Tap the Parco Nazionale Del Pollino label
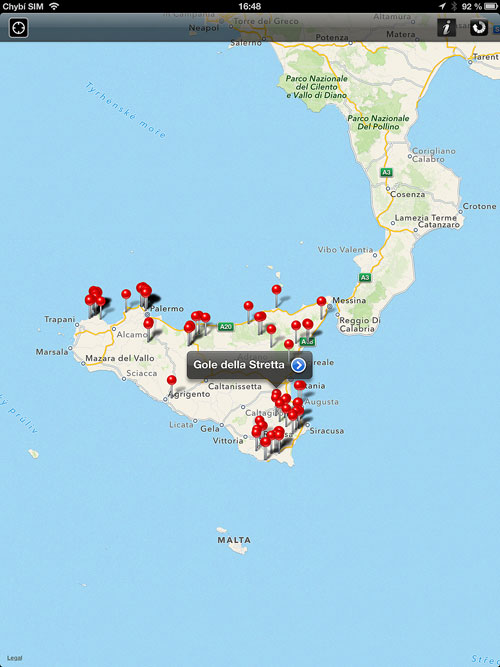Image resolution: width=500 pixels, height=667 pixels. pos(378,123)
